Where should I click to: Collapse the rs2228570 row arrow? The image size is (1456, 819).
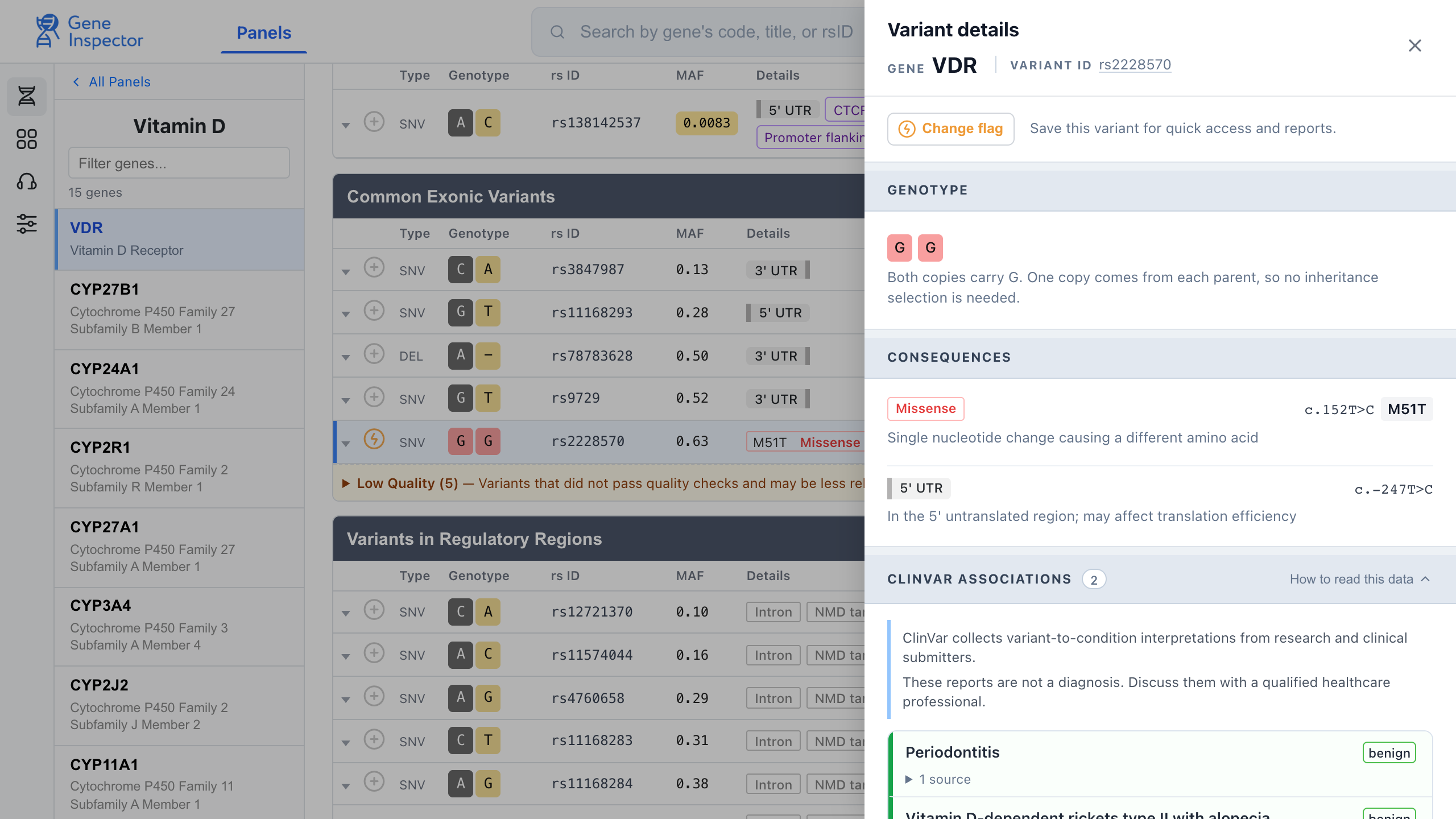346,444
